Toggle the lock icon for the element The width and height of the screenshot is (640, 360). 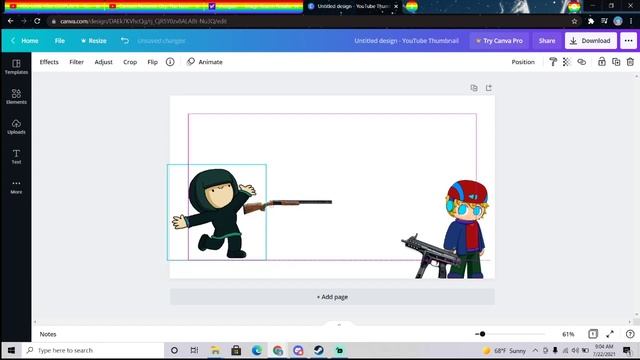click(602, 62)
